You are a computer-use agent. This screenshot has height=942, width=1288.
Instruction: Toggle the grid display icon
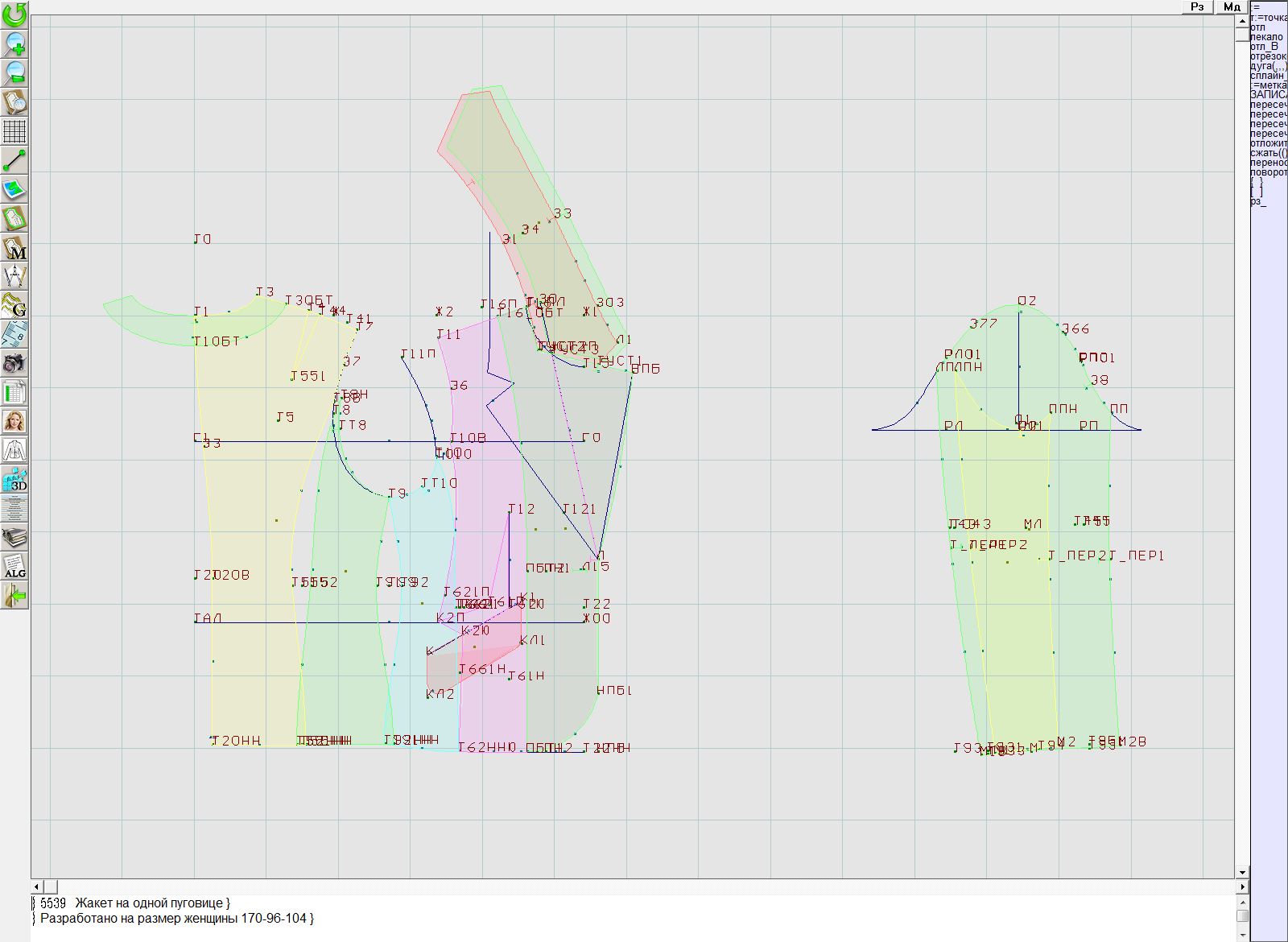[14, 130]
